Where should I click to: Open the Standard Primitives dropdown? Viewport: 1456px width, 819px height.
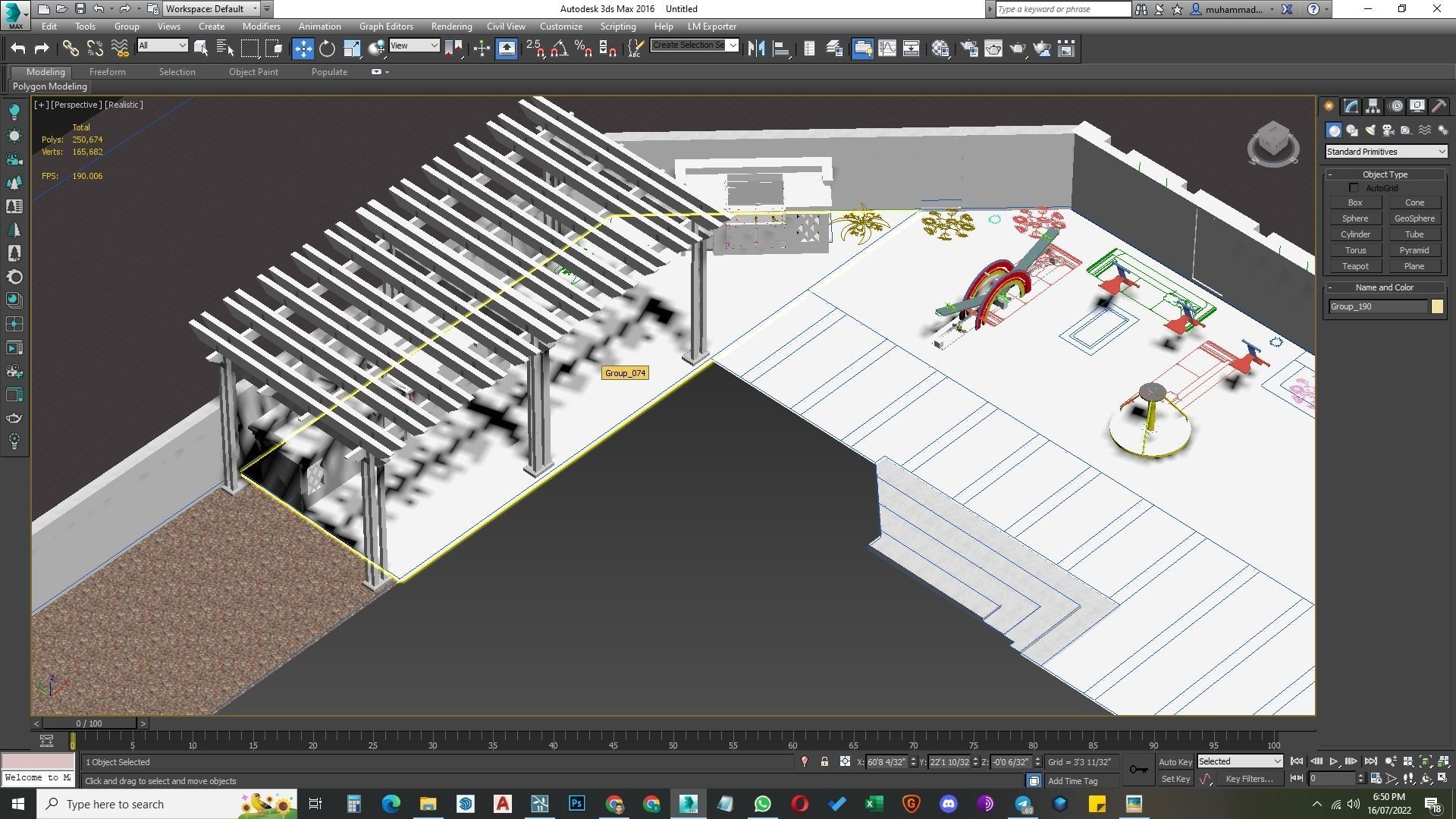coord(1385,152)
